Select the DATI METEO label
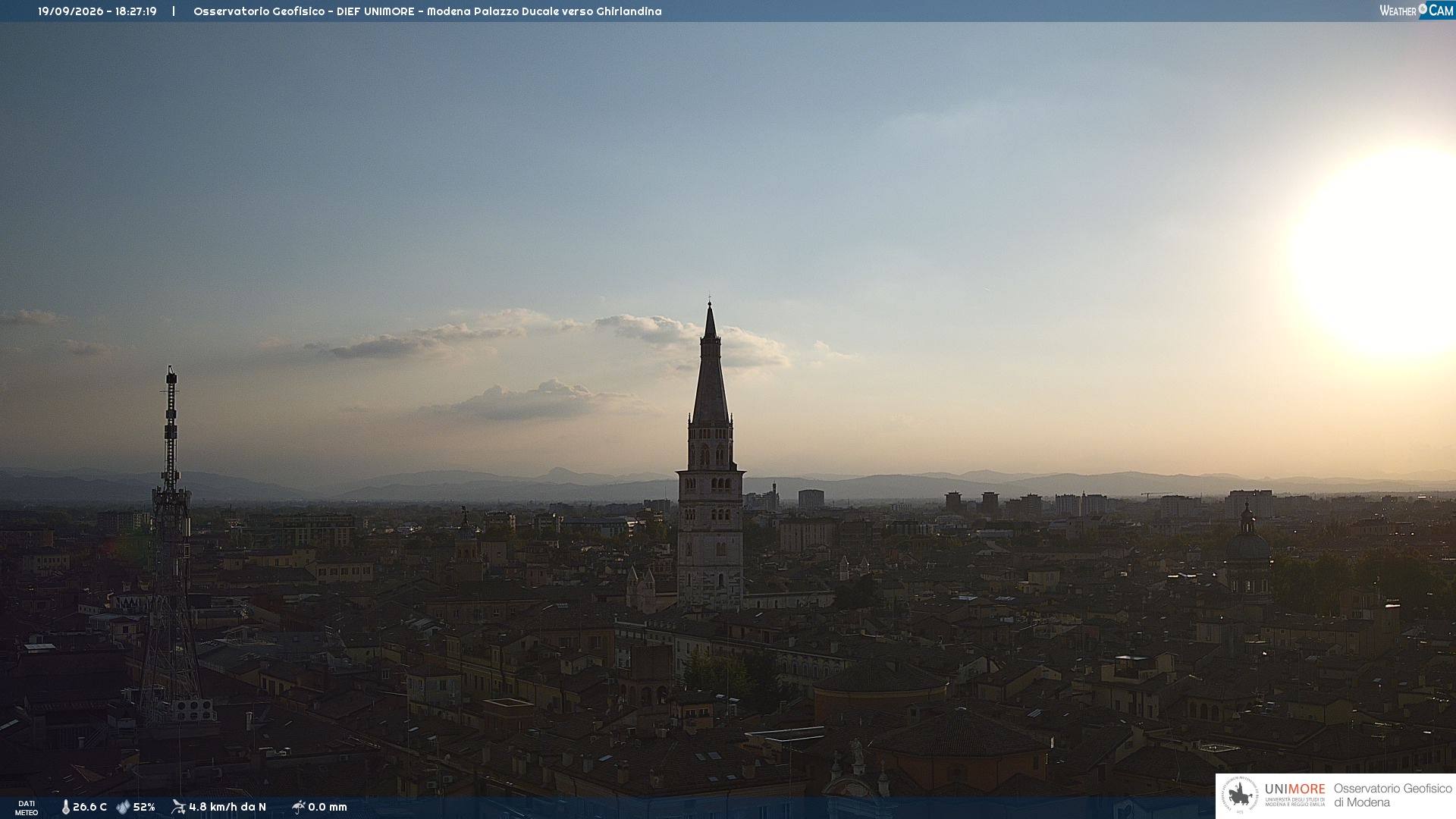Viewport: 1456px width, 819px height. [27, 808]
